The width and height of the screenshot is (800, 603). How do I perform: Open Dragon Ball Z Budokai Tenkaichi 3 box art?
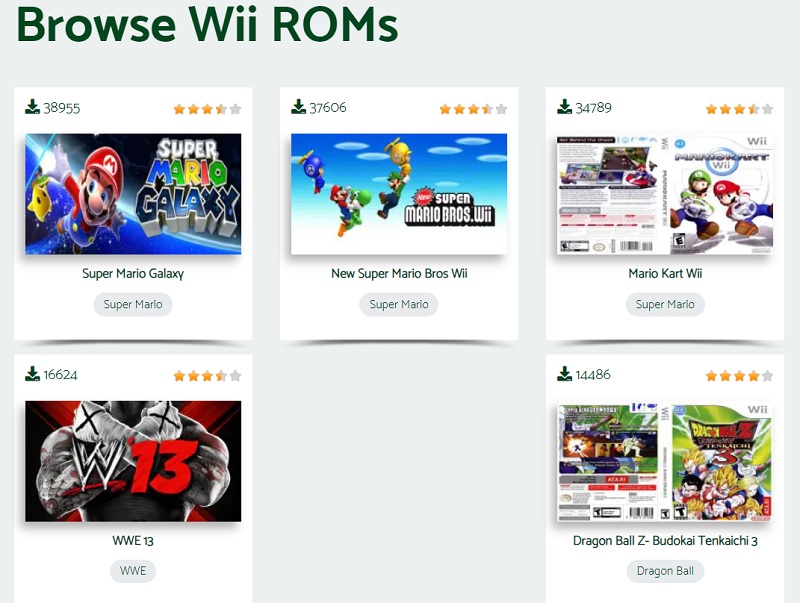tap(665, 461)
